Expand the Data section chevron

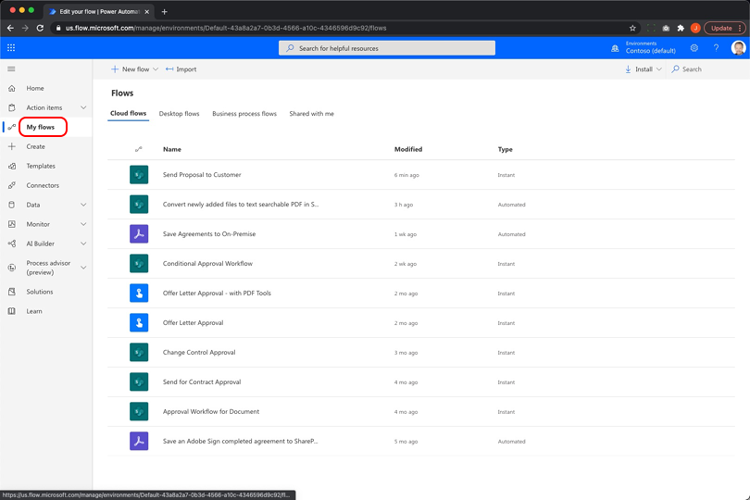pos(83,205)
